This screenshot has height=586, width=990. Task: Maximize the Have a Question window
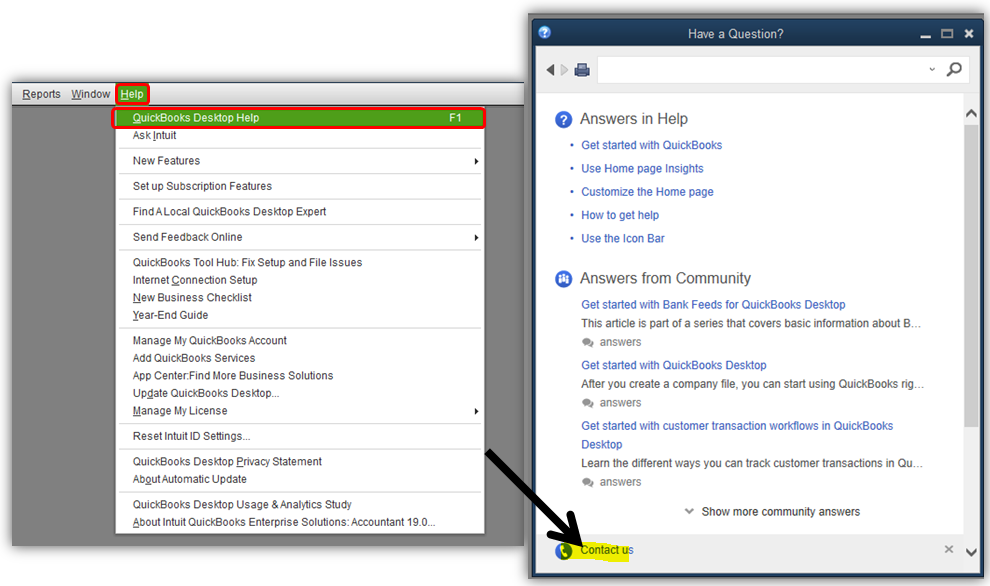point(946,33)
